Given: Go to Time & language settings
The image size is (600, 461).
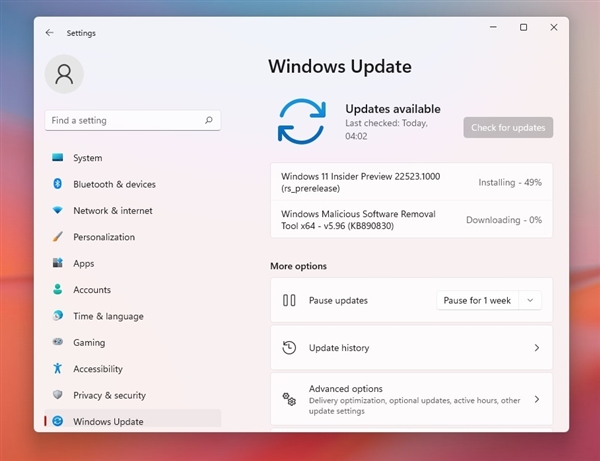Looking at the screenshot, I should pos(108,316).
